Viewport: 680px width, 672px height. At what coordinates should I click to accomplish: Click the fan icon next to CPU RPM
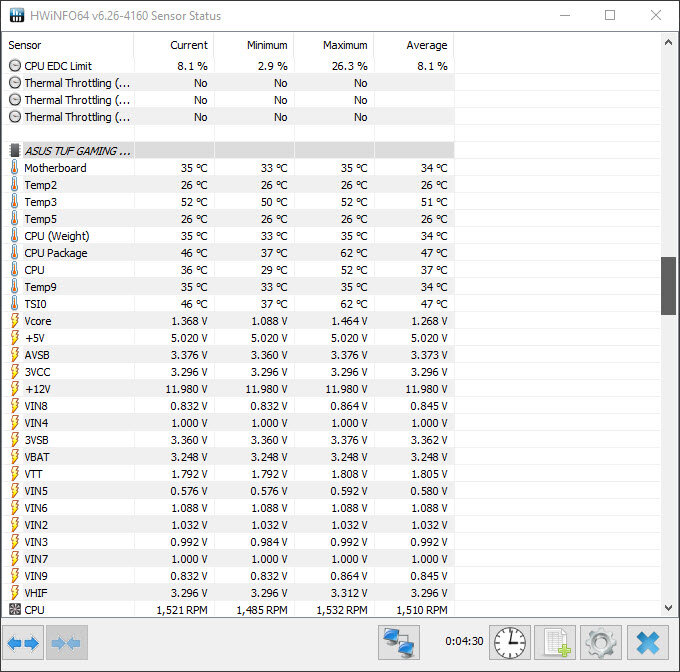click(14, 609)
